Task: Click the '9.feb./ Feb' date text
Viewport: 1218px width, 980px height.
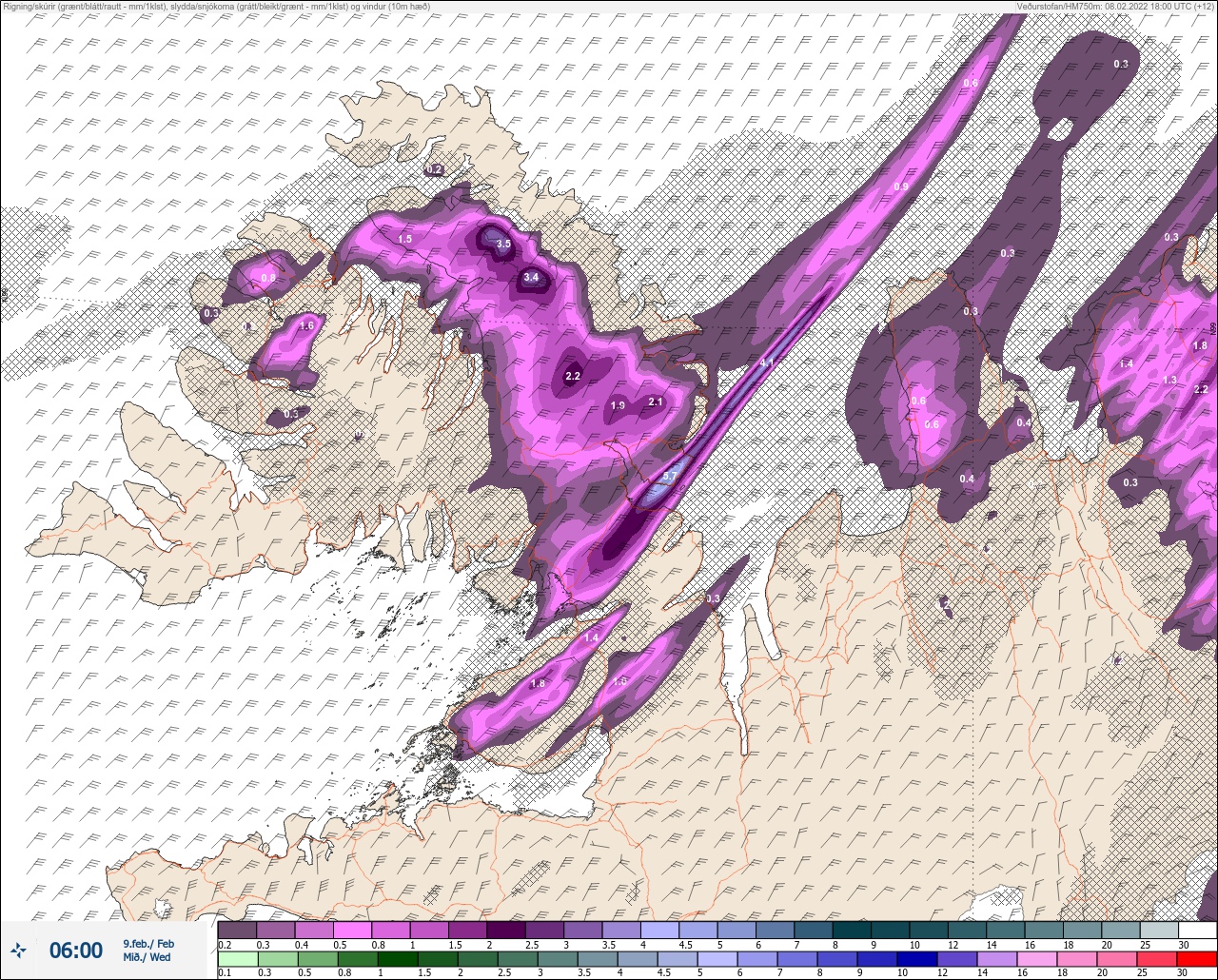Action: pos(148,944)
